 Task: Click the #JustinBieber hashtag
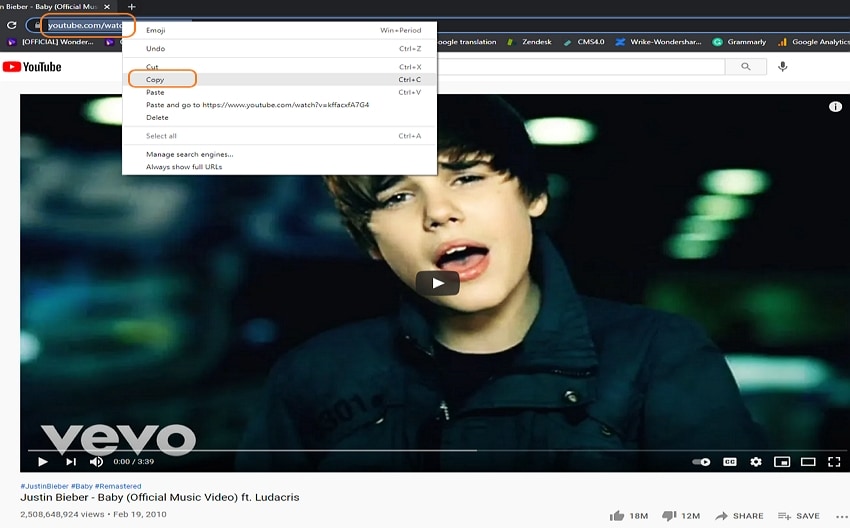(x=44, y=486)
